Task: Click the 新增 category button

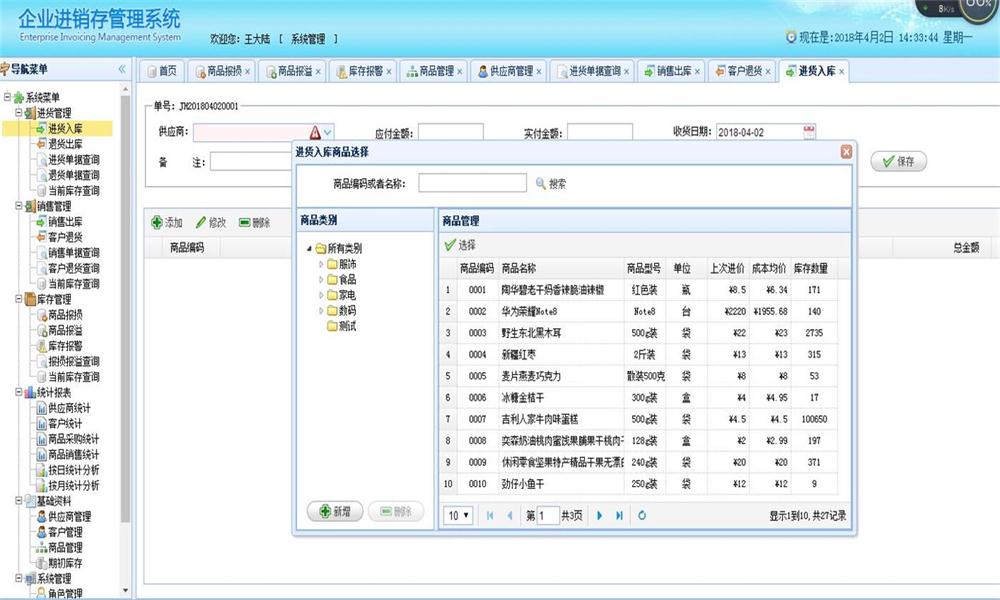Action: click(335, 511)
